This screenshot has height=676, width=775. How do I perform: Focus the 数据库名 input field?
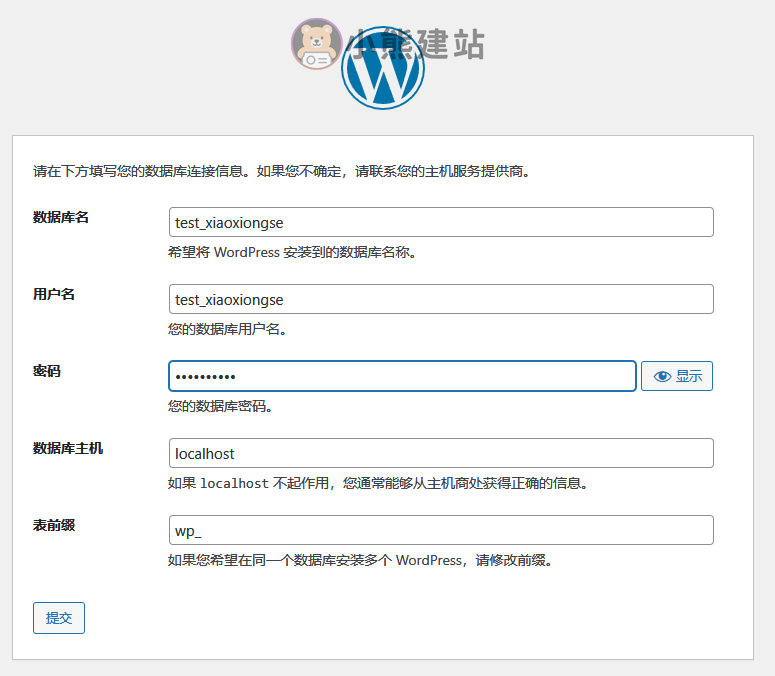click(x=440, y=222)
